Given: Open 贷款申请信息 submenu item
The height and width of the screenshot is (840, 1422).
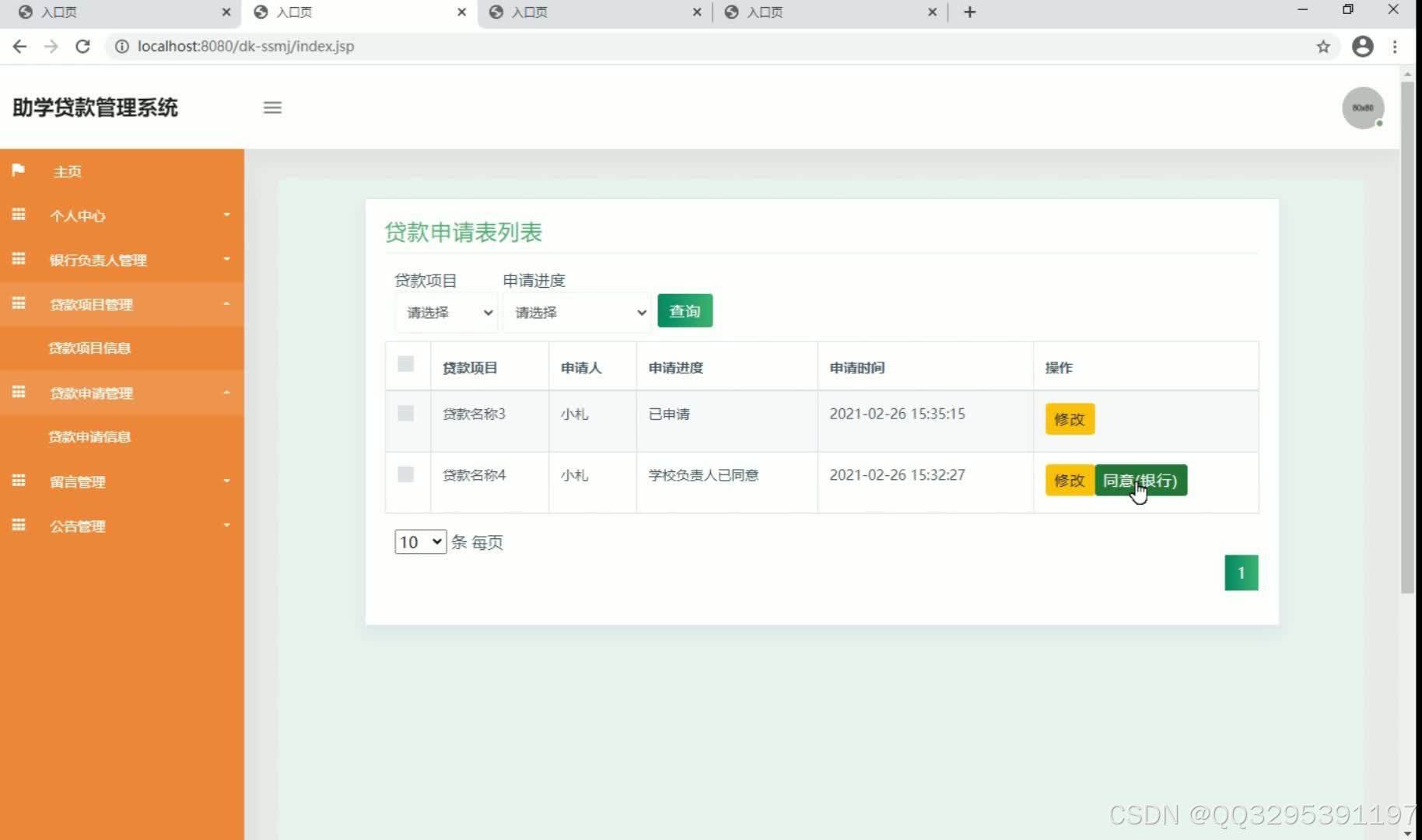Looking at the screenshot, I should 89,436.
